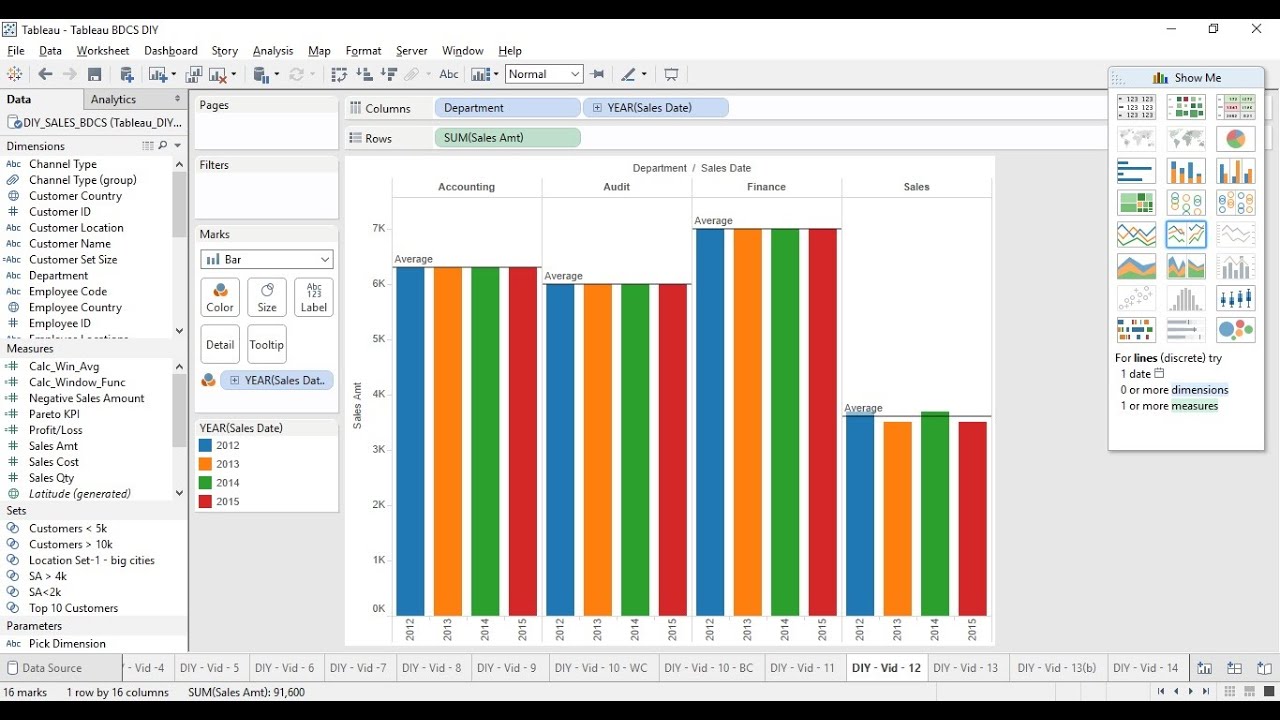The image size is (1280, 720).
Task: Open the Analysis menu
Action: coord(273,50)
